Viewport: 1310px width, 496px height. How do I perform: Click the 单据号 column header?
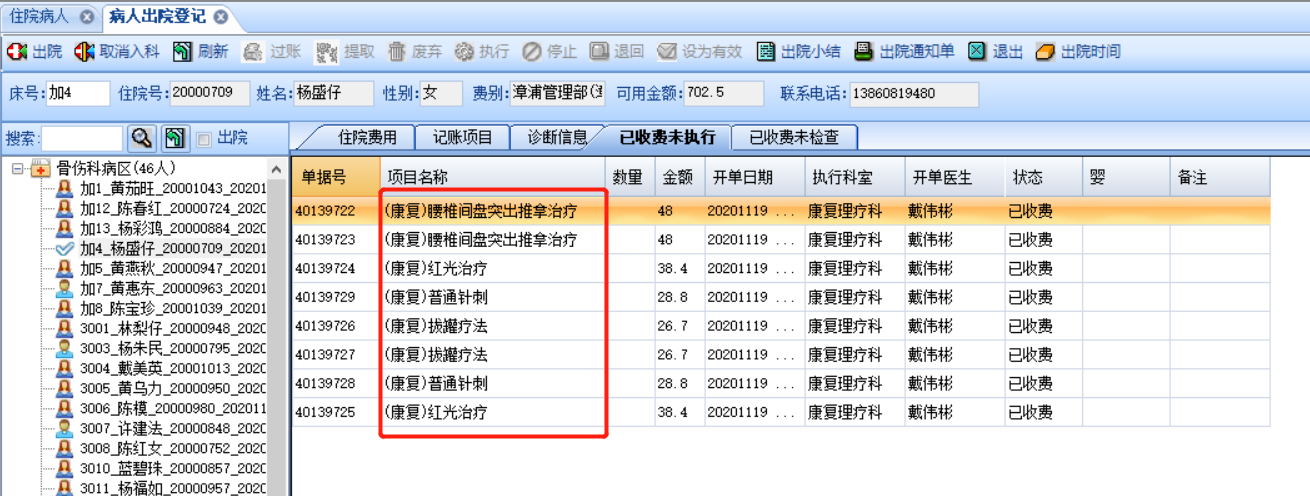click(x=336, y=177)
